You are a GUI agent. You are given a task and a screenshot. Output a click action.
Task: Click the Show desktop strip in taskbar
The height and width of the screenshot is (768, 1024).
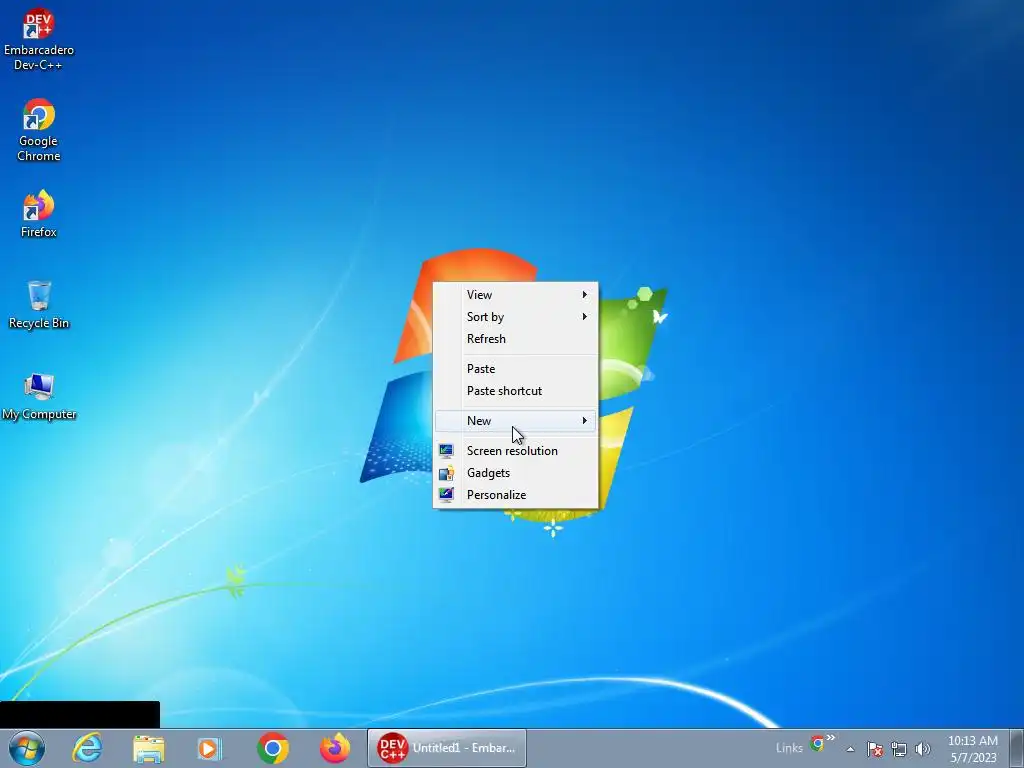pos(1017,748)
